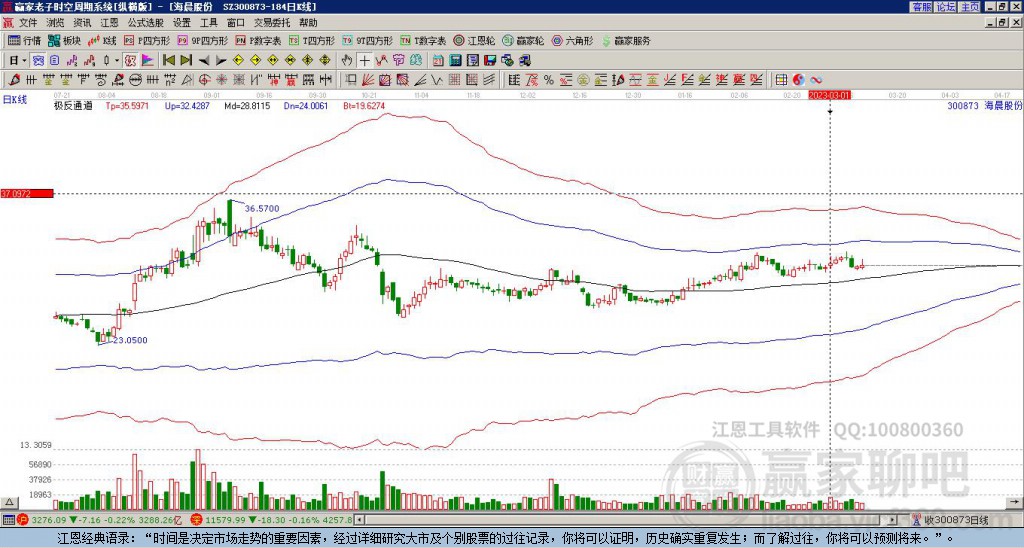Open the 设置 menu
Image resolution: width=1024 pixels, height=548 pixels.
click(182, 23)
